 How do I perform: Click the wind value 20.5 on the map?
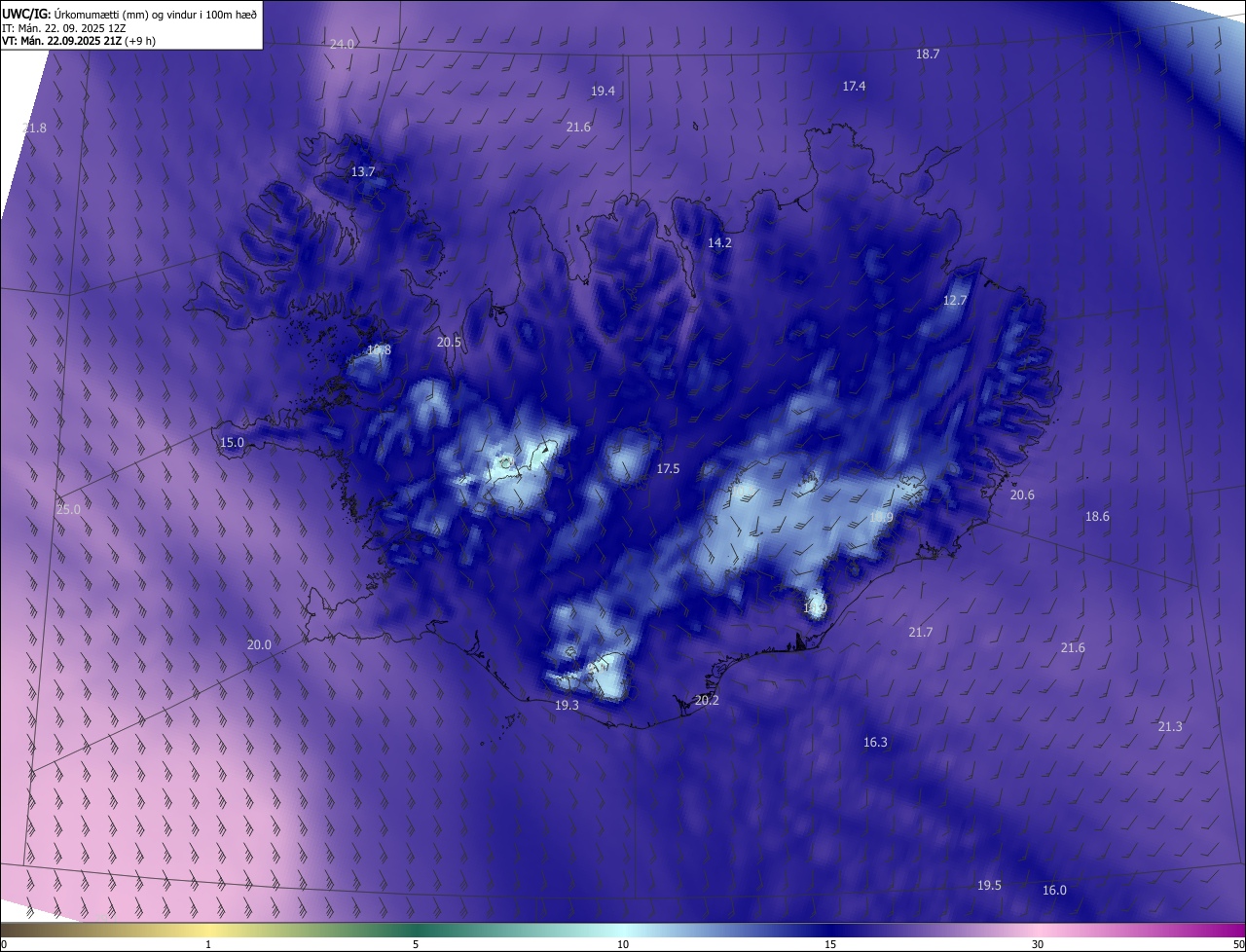coord(449,343)
